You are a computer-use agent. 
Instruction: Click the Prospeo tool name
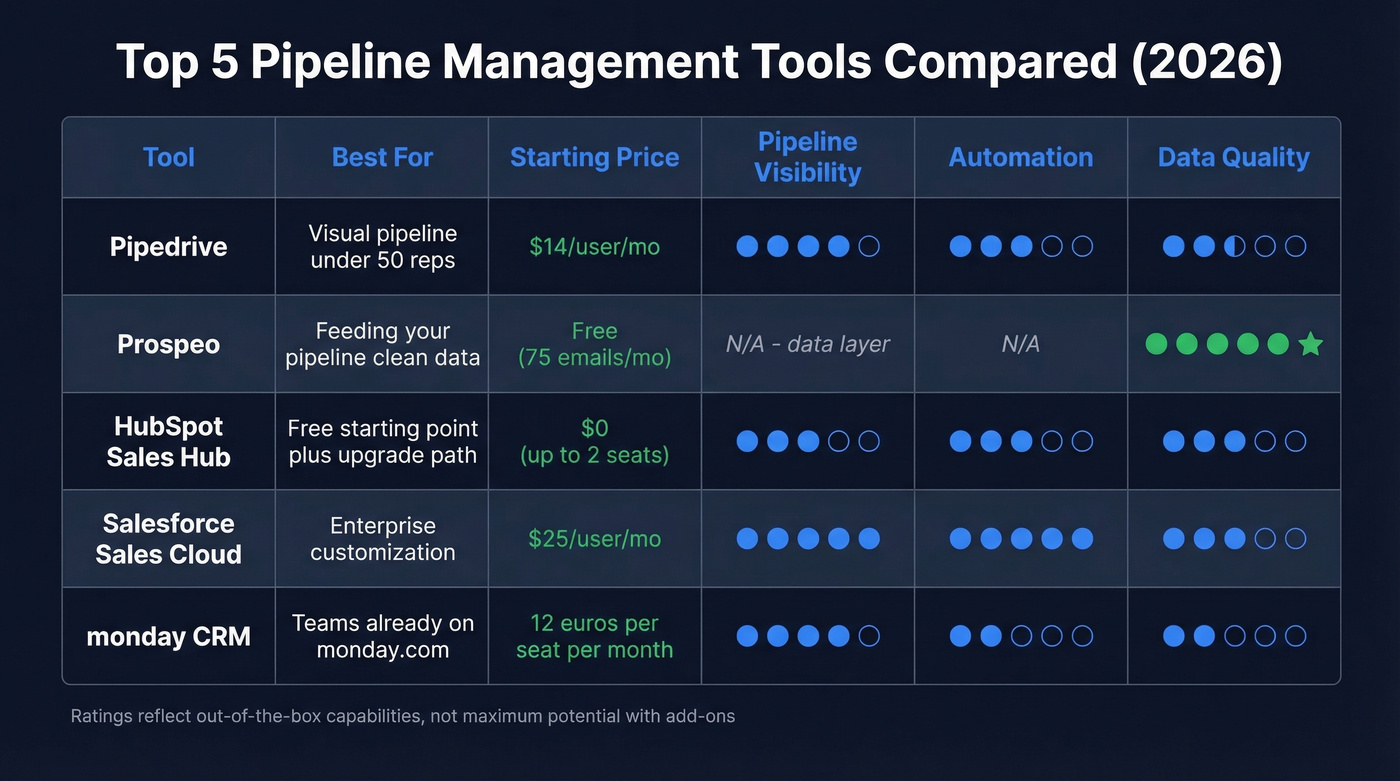pos(168,343)
